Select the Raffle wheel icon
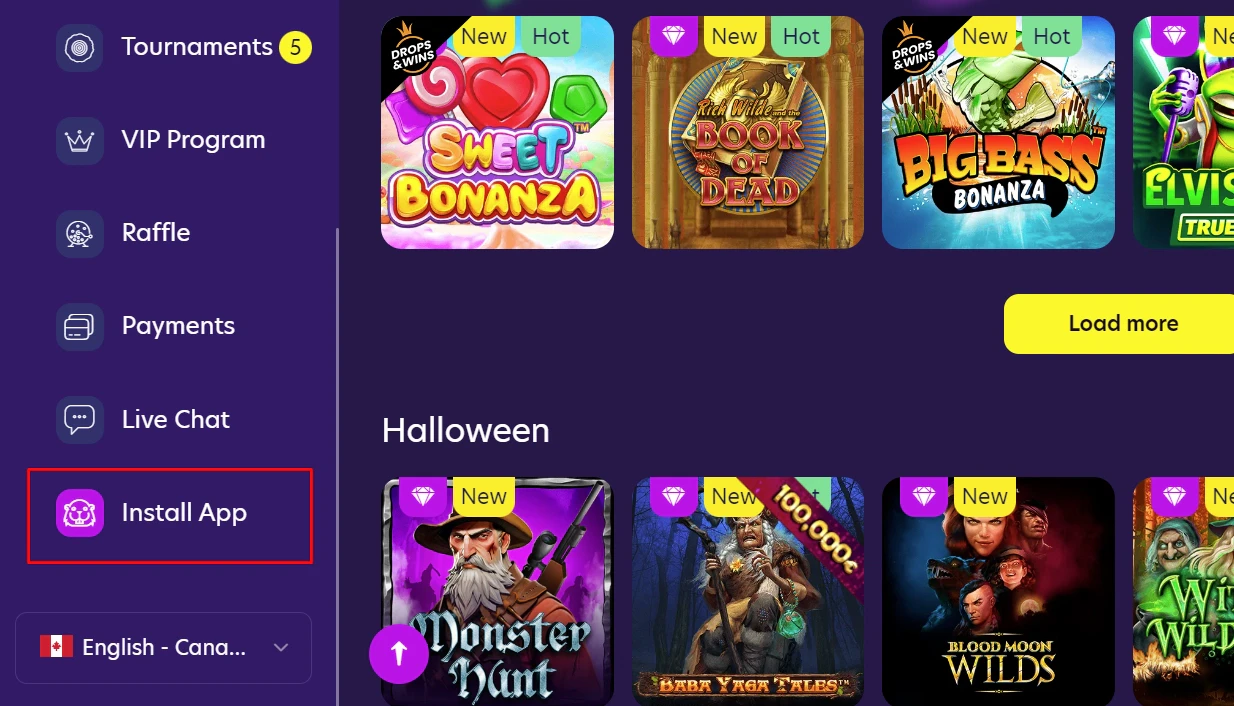 click(x=80, y=233)
